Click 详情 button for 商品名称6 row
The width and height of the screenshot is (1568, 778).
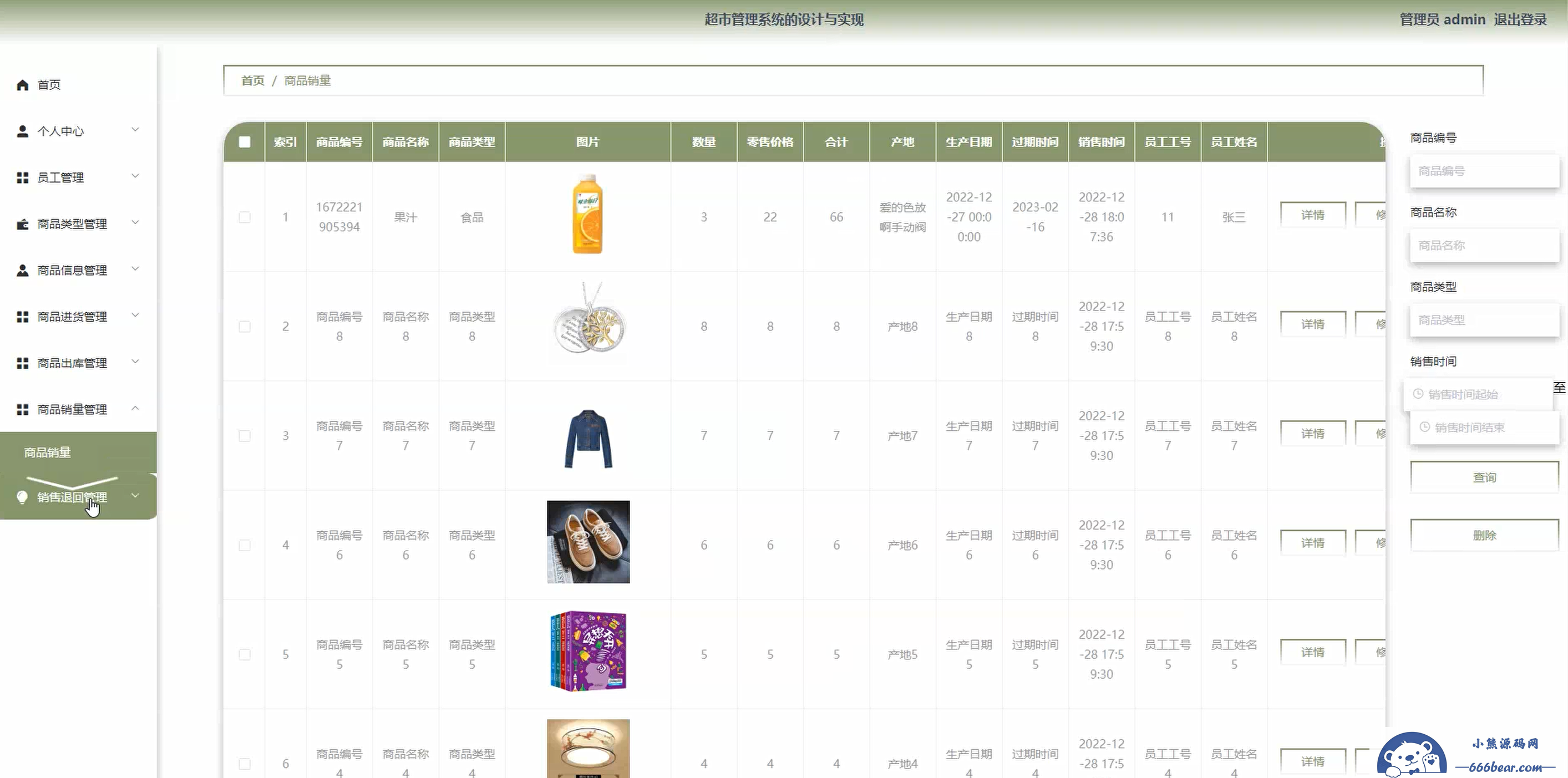1313,543
